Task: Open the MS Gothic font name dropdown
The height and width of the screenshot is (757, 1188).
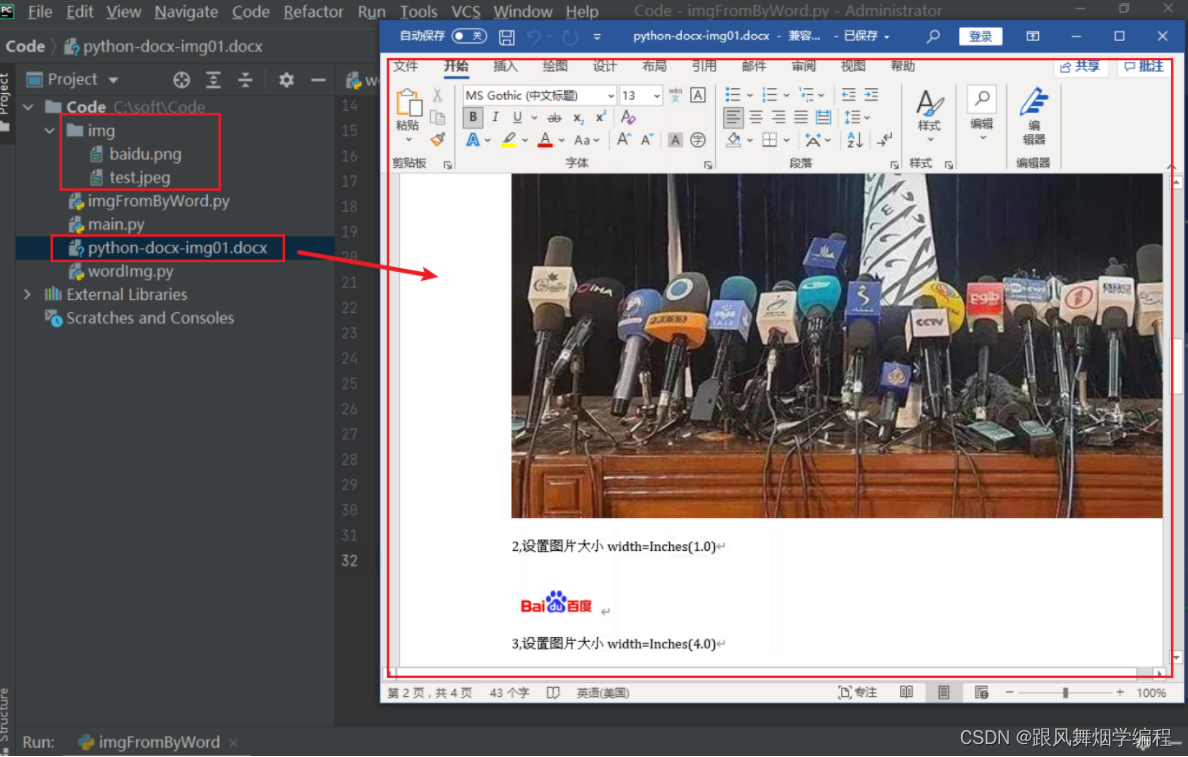Action: coord(611,95)
